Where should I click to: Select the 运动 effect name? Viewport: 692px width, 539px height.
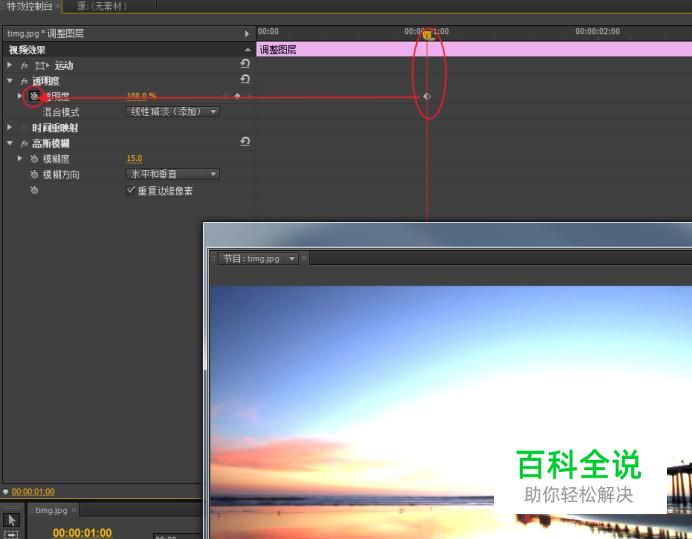[x=64, y=66]
